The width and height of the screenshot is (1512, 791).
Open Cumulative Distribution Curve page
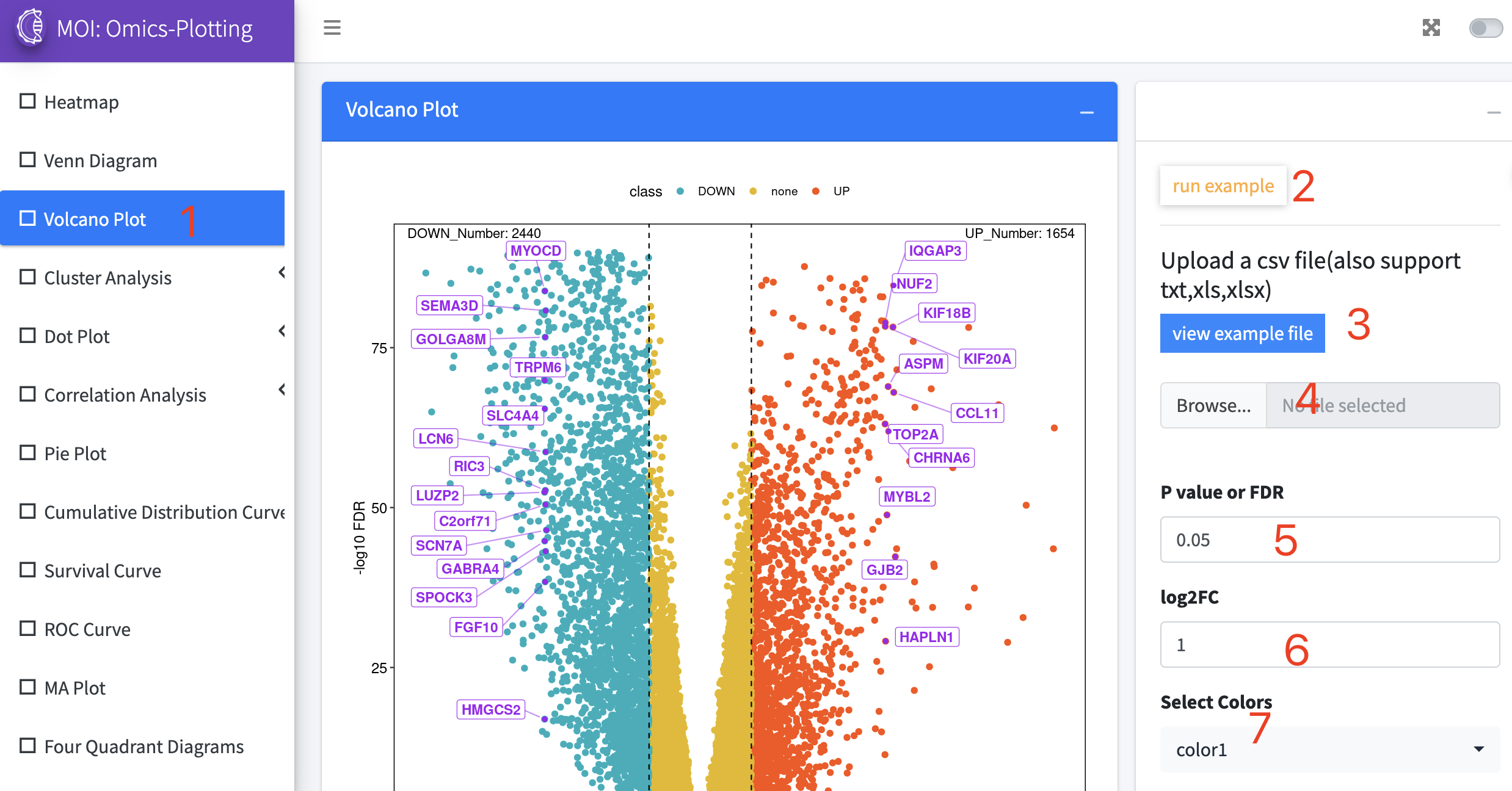(x=142, y=512)
